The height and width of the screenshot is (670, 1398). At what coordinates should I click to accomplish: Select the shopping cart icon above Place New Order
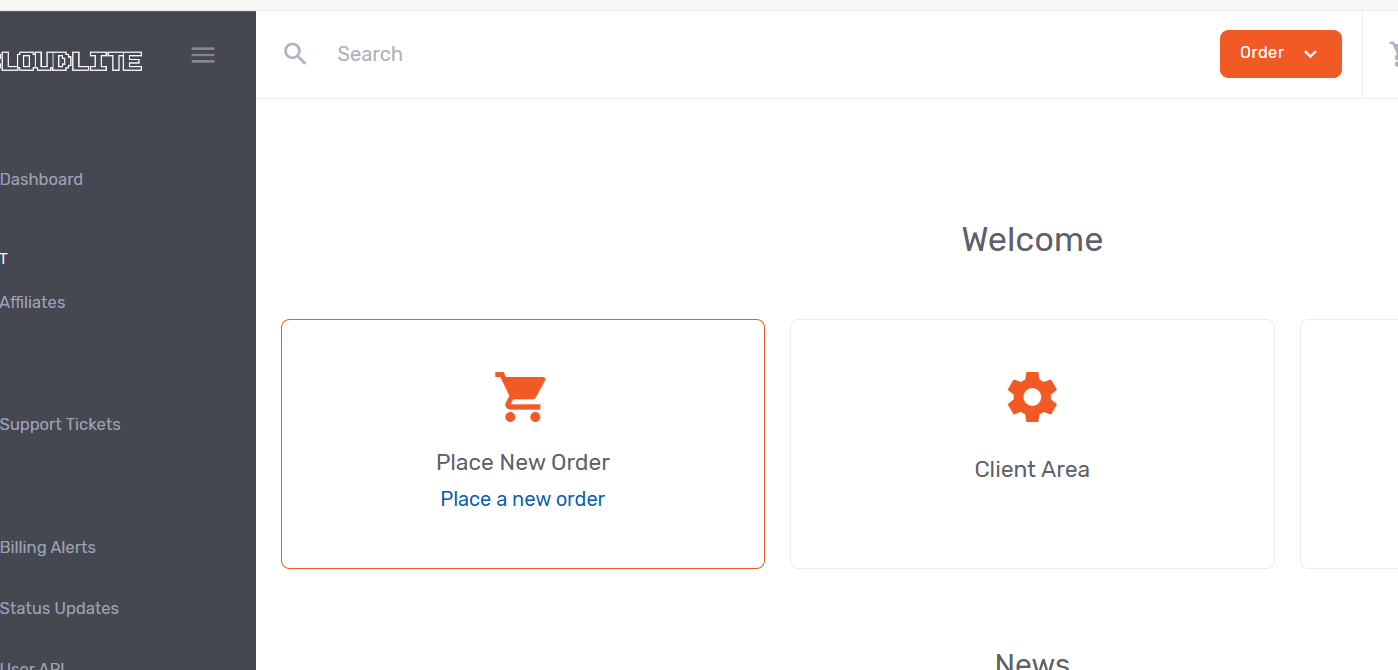coord(521,396)
